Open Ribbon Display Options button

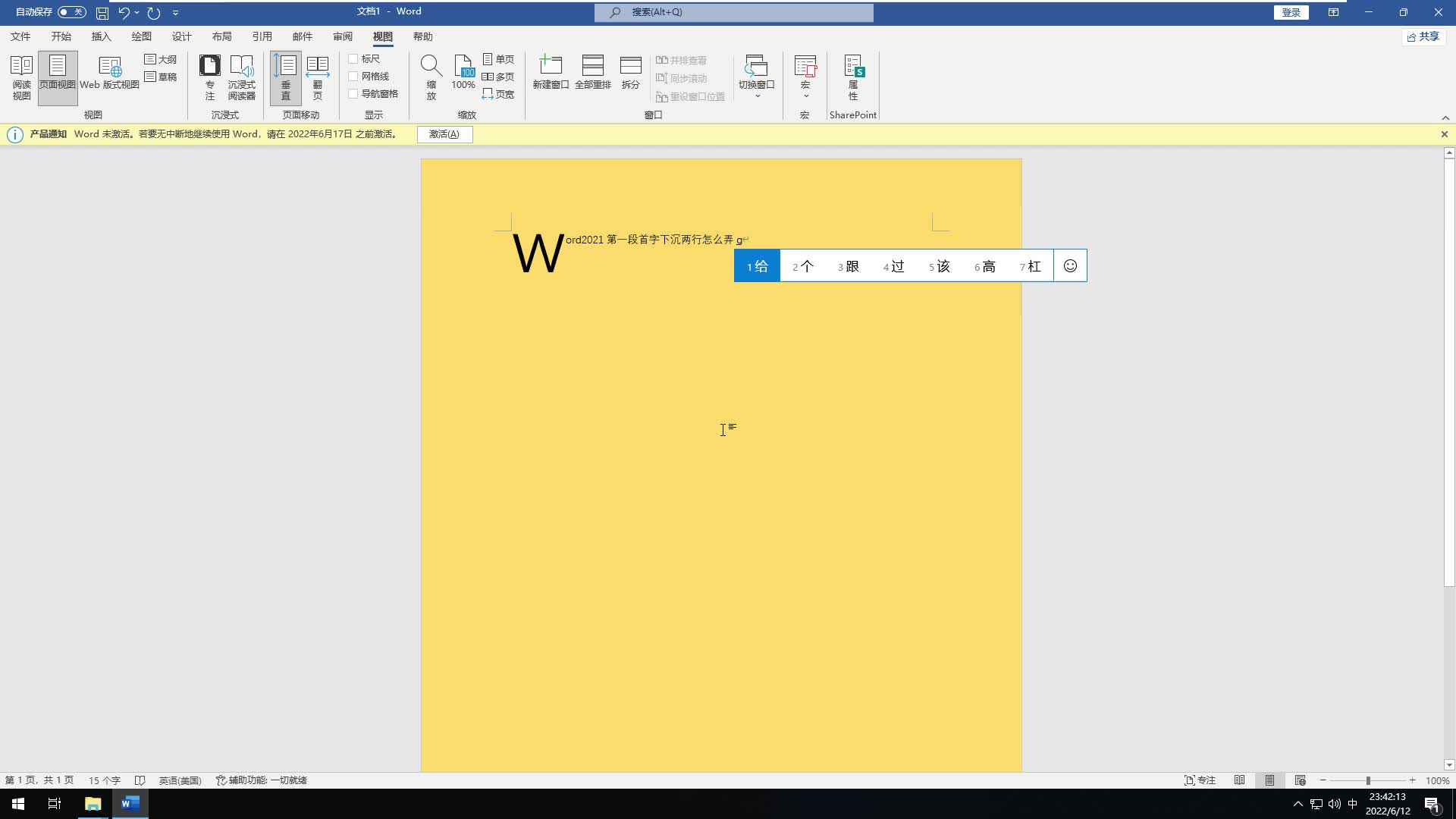tap(1333, 12)
